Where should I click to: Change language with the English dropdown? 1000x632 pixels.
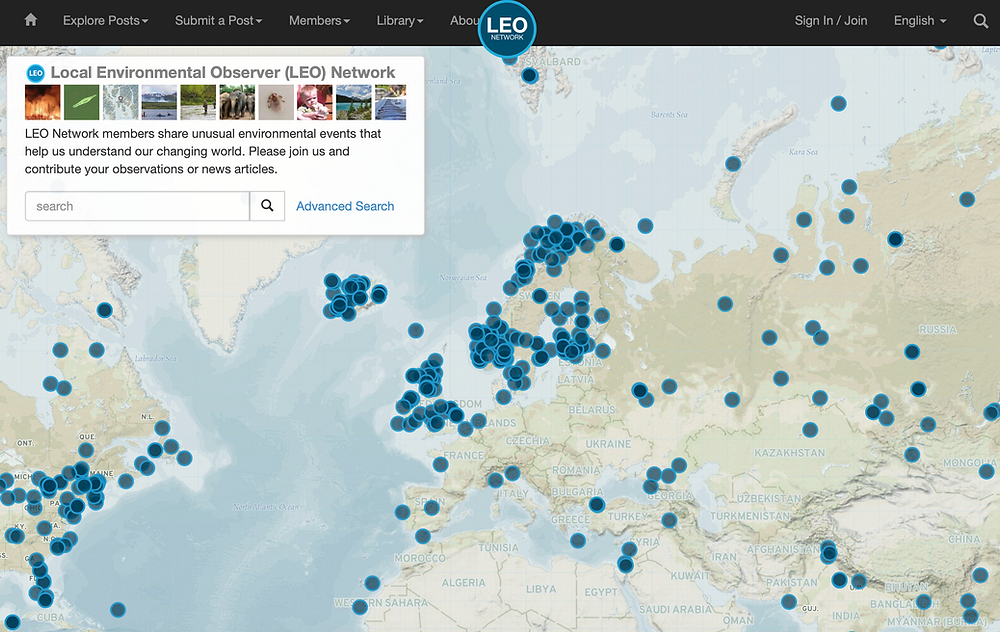pos(920,20)
